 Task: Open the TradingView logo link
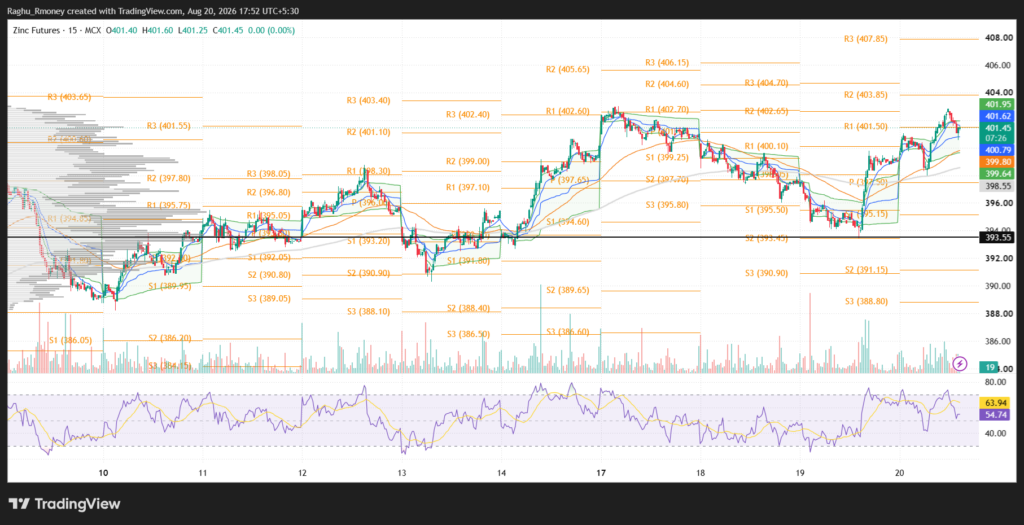(65, 504)
